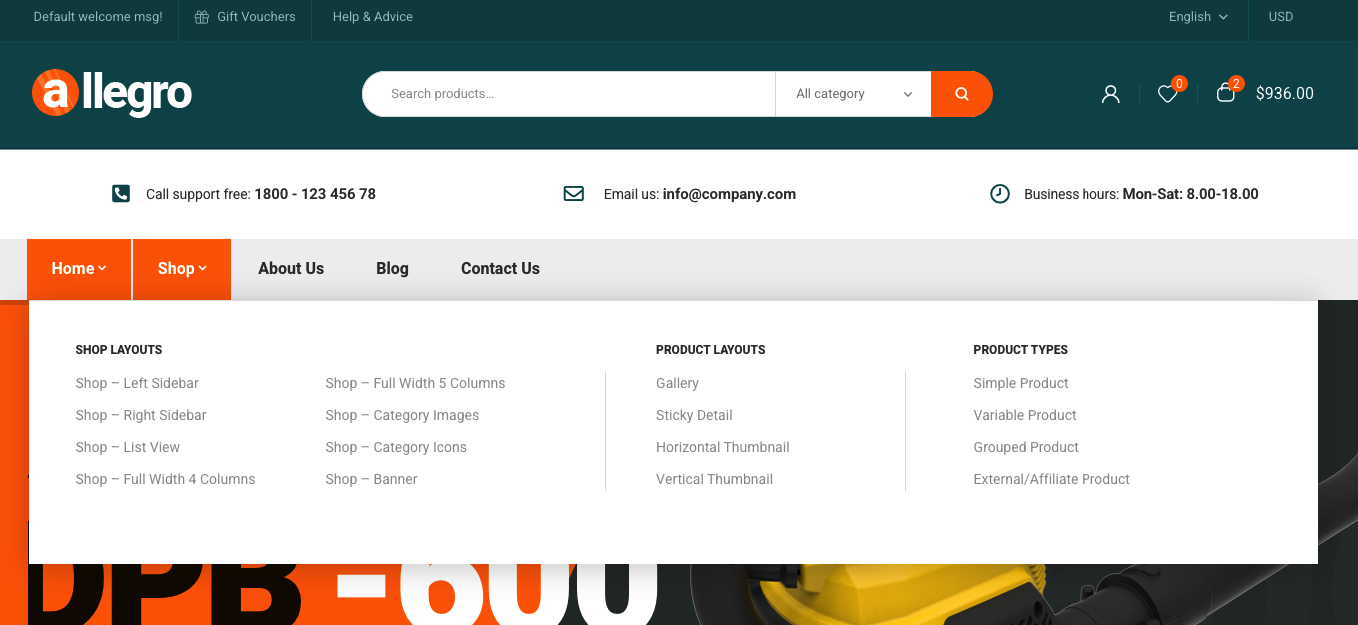This screenshot has width=1358, height=625.
Task: Open the user account icon
Action: pos(1110,94)
